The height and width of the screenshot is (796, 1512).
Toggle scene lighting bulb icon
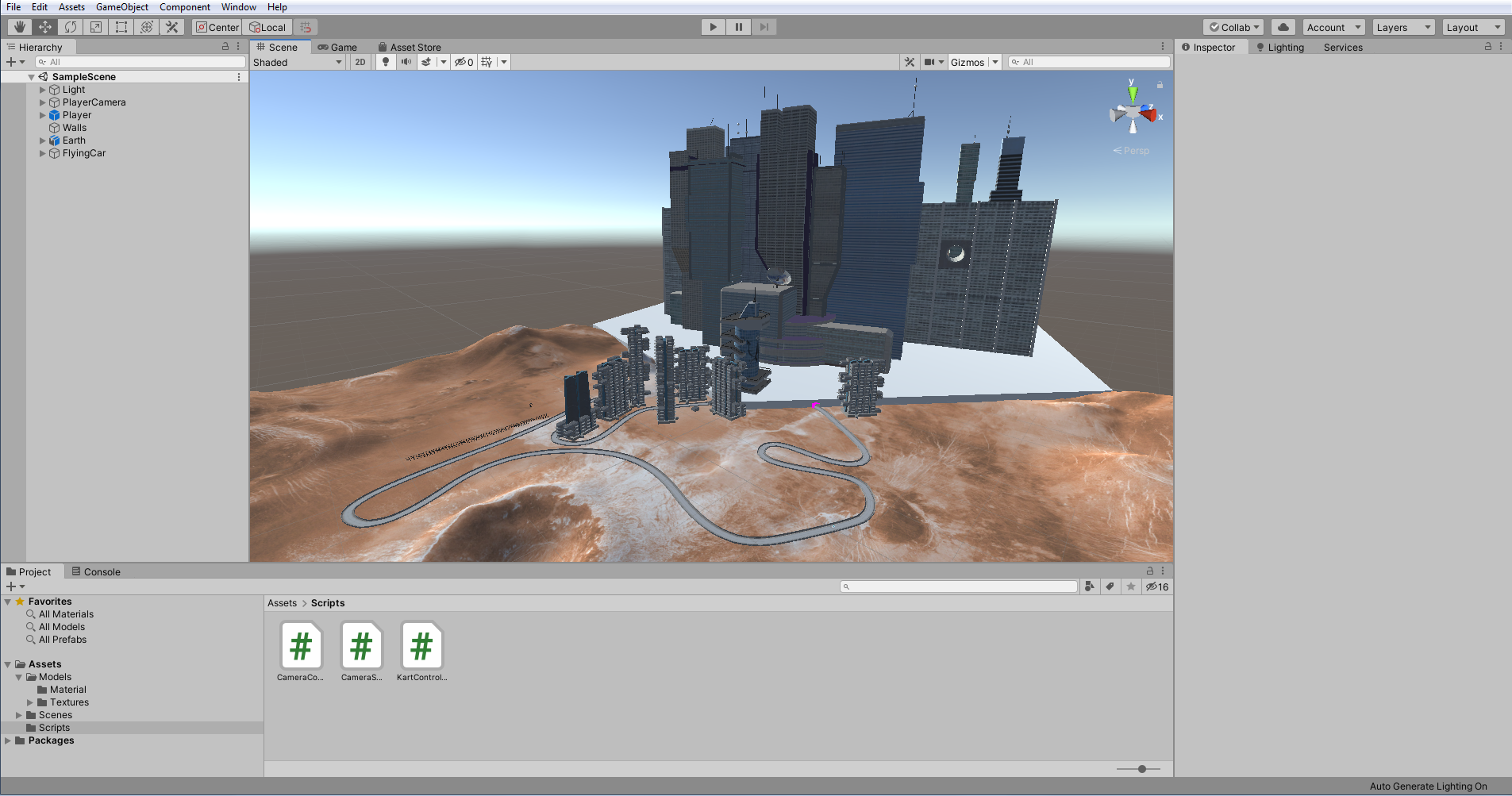386,62
